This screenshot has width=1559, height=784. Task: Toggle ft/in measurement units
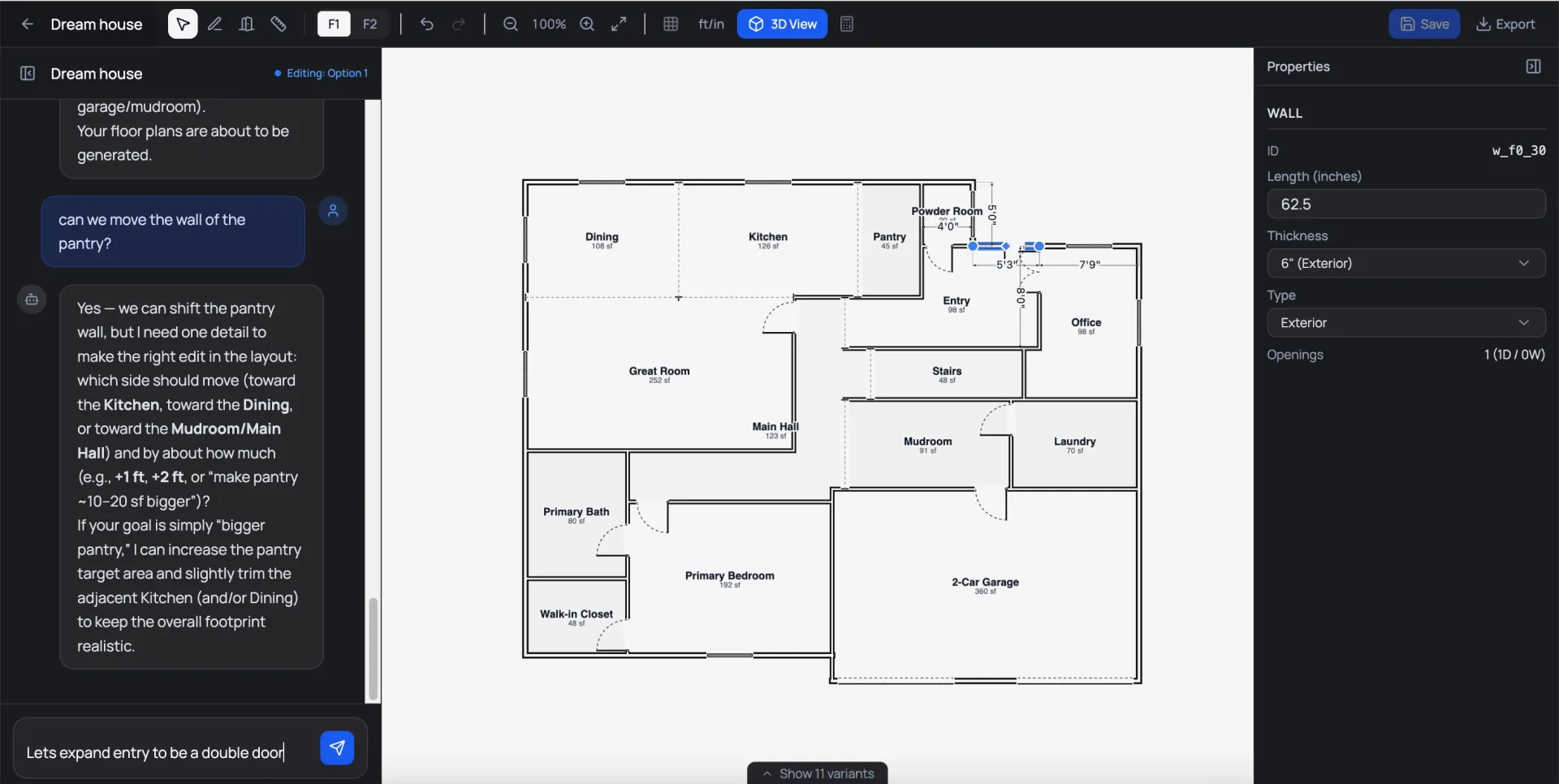pos(711,24)
